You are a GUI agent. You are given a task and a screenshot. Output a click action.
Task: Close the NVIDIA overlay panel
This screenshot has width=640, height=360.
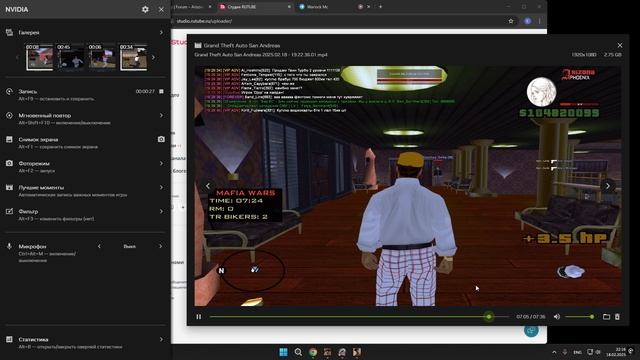[161, 9]
